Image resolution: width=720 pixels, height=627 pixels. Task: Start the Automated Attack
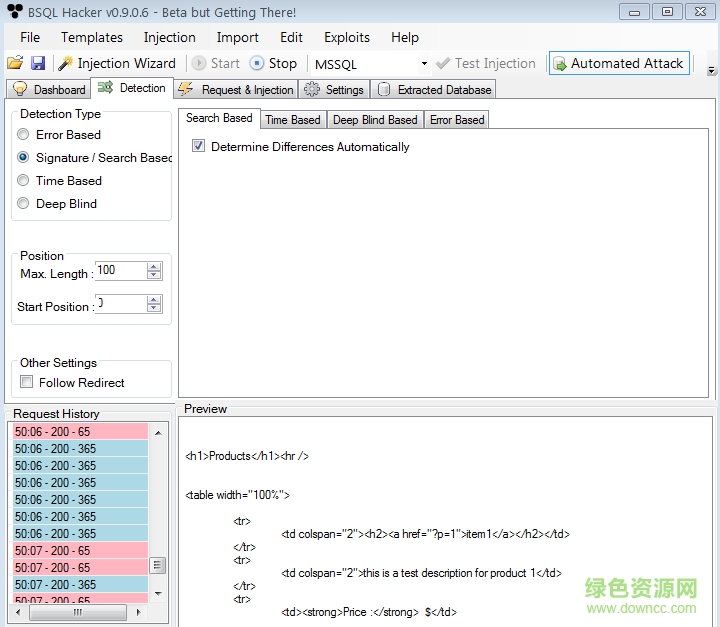coord(618,63)
